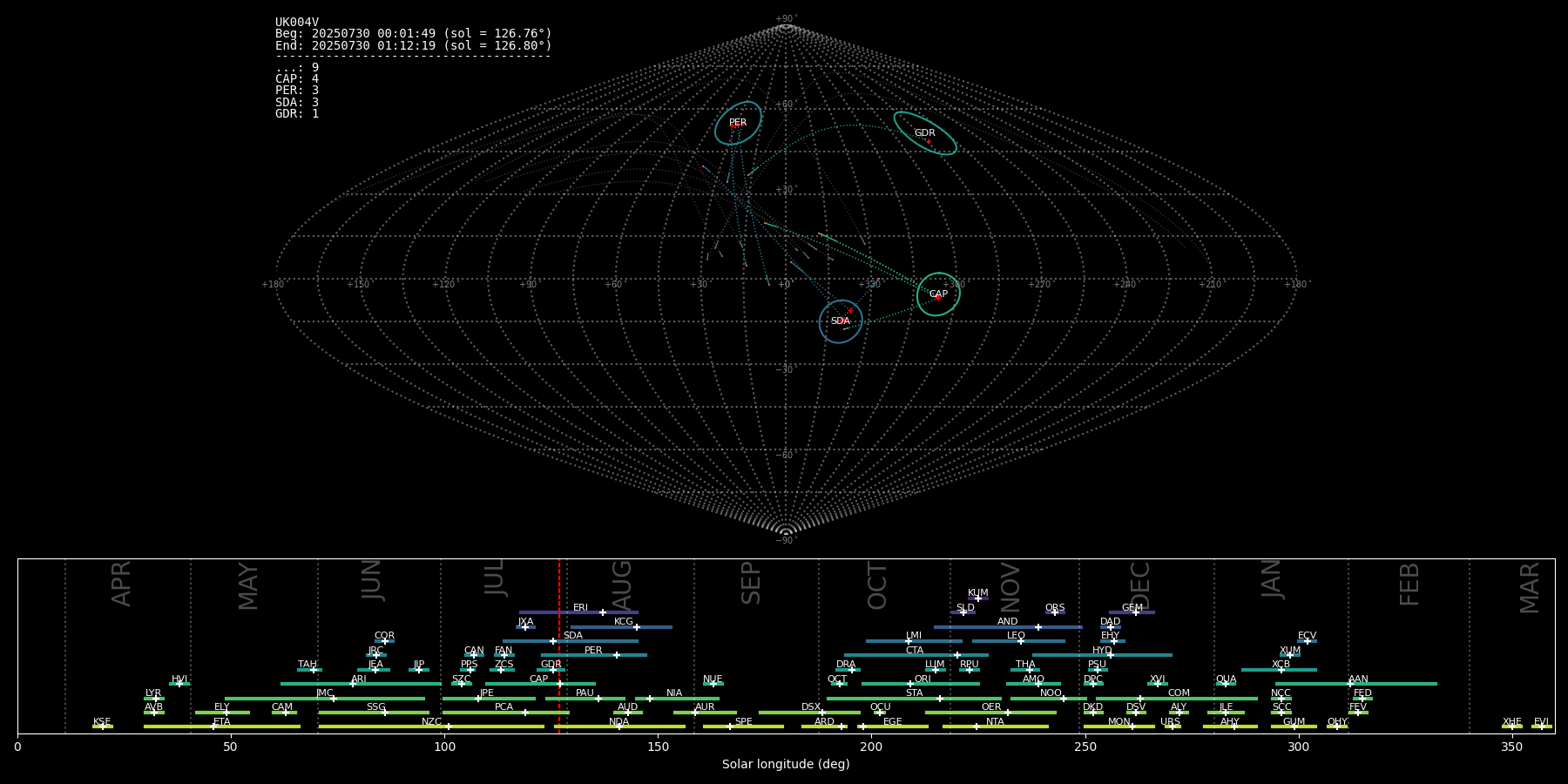Click the PAU shower label on timeline
The width and height of the screenshot is (1568, 784).
coord(585,693)
